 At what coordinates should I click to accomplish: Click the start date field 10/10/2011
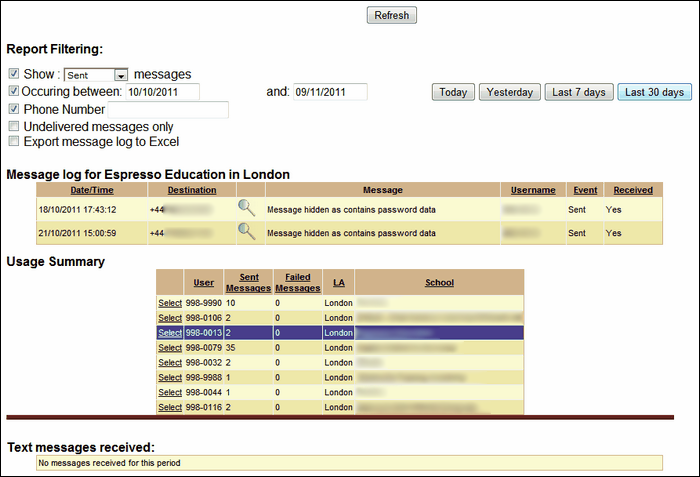coord(162,92)
